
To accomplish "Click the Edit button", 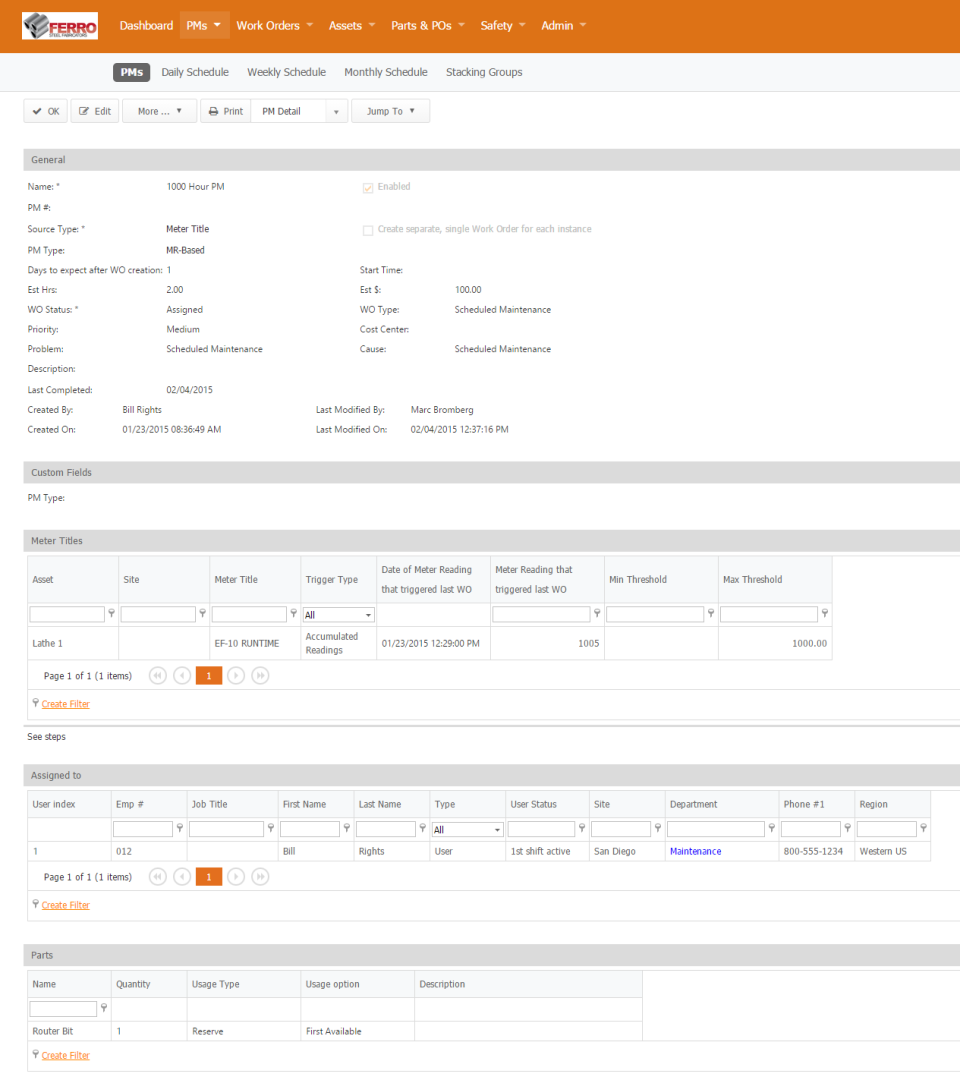I will (95, 111).
